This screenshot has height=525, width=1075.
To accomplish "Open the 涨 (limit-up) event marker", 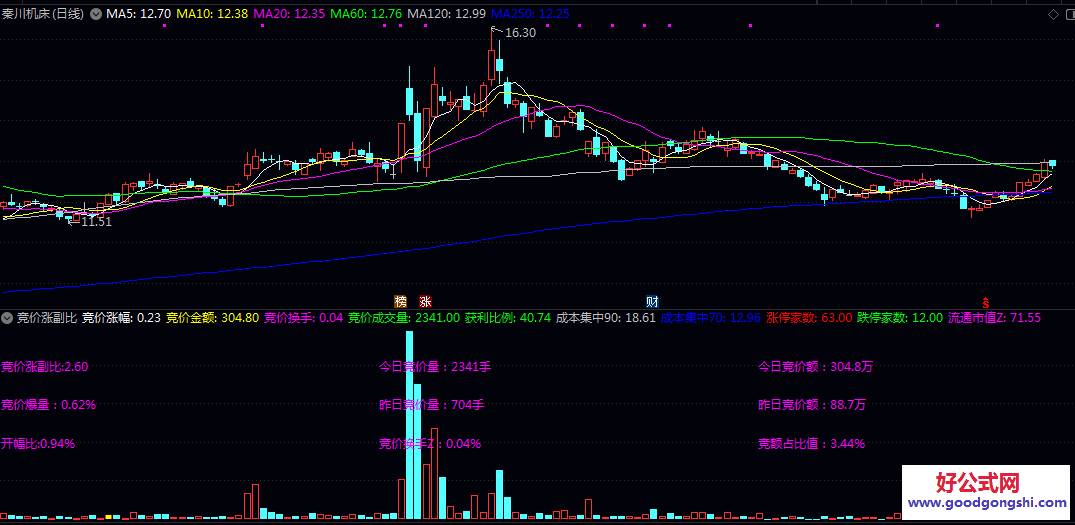I will point(425,301).
